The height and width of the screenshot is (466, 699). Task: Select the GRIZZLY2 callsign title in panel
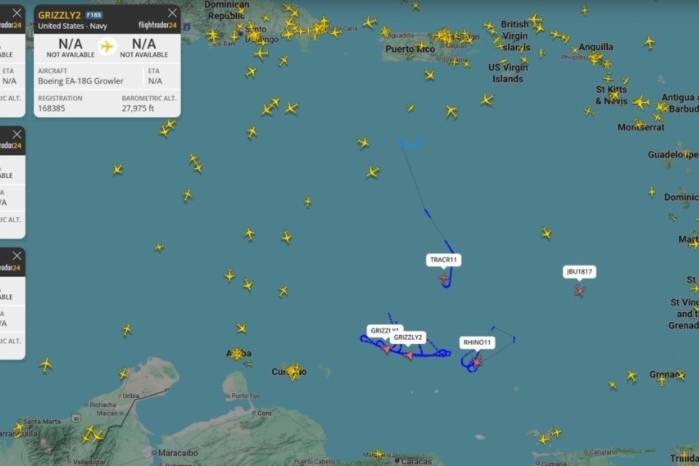(x=59, y=15)
